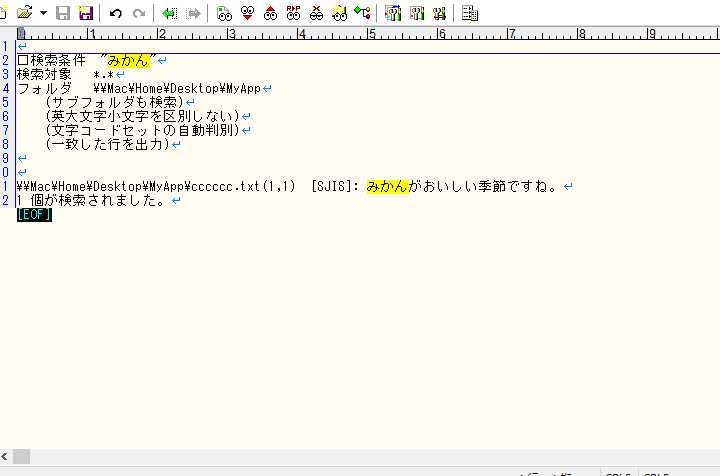Open the common settings icon
The width and height of the screenshot is (720, 476).
click(x=439, y=13)
